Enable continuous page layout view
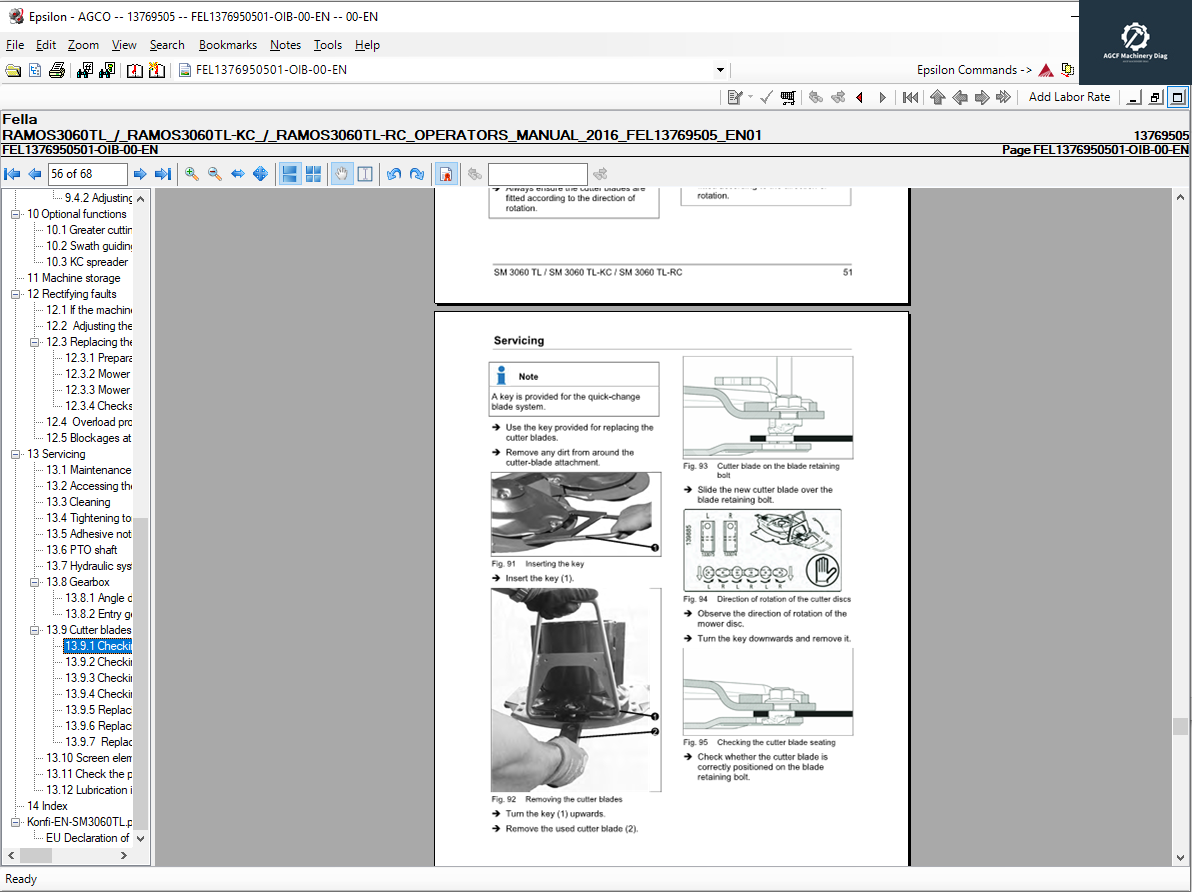 pyautogui.click(x=290, y=174)
